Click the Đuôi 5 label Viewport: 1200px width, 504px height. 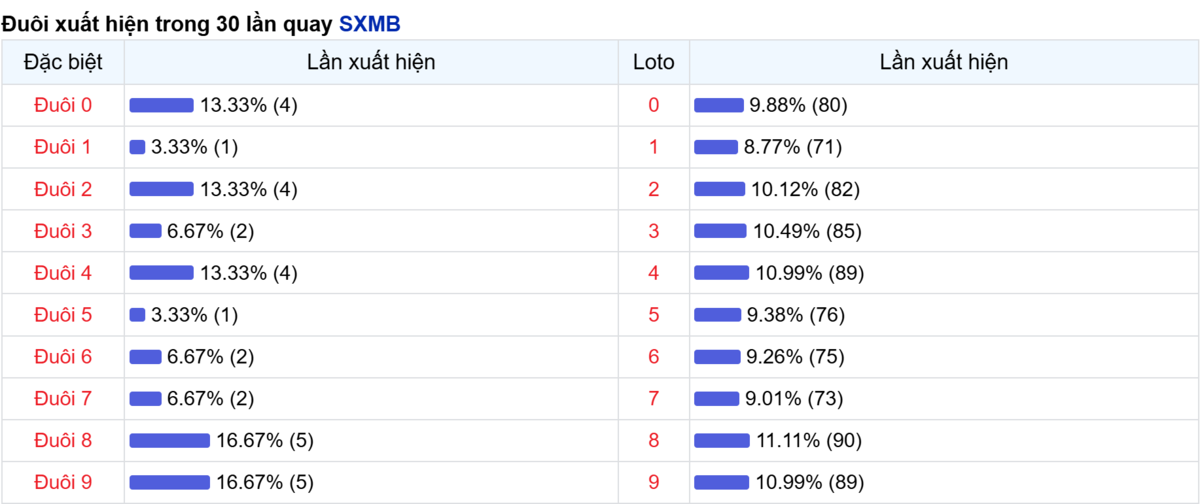coord(63,315)
